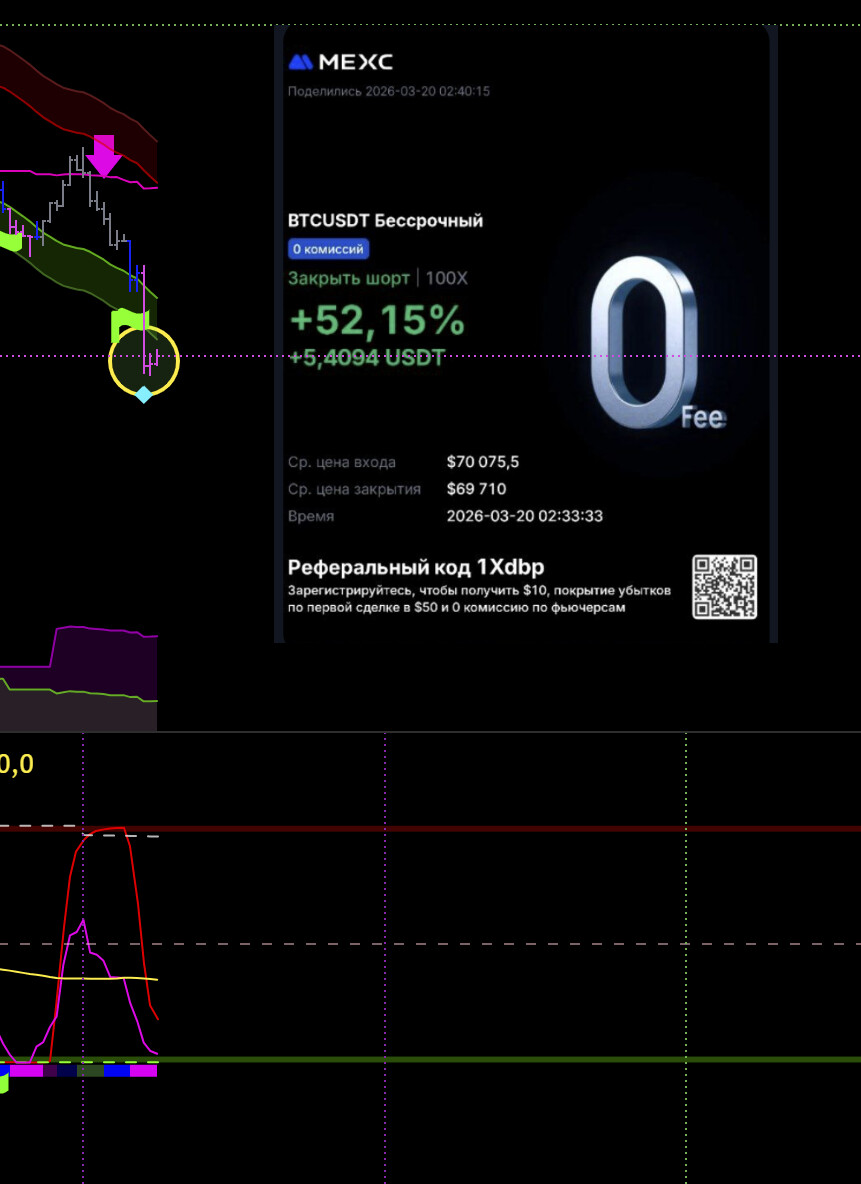Click the QR code on the share card
The image size is (861, 1184).
[x=724, y=587]
